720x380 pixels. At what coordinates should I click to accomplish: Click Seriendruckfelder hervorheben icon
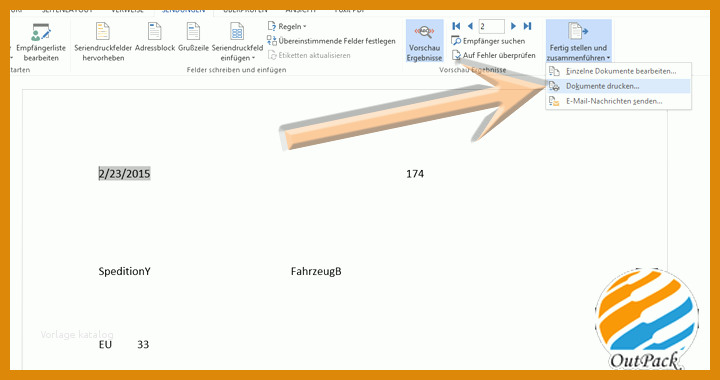(103, 32)
